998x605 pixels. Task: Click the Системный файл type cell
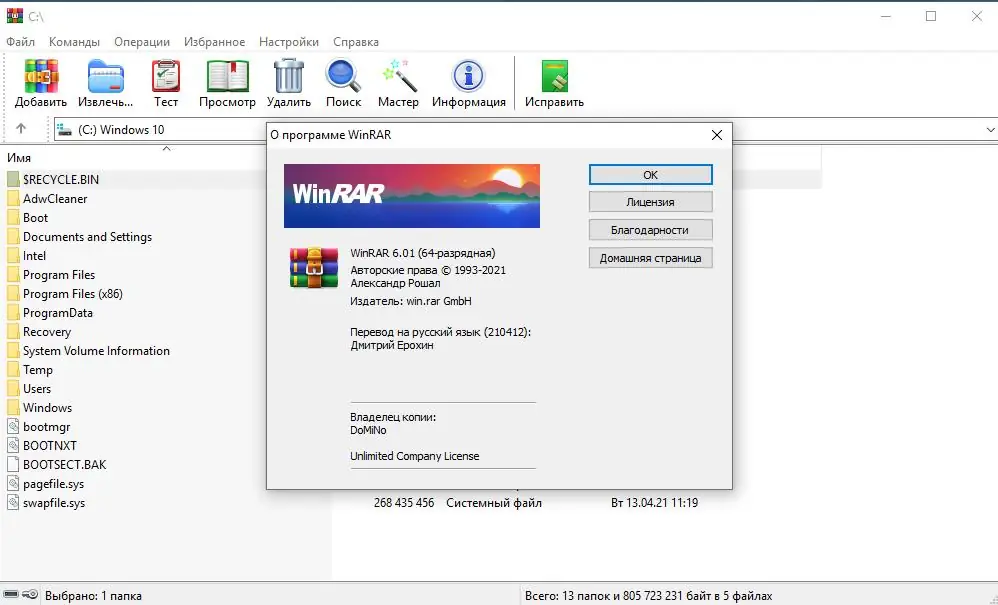(x=494, y=503)
